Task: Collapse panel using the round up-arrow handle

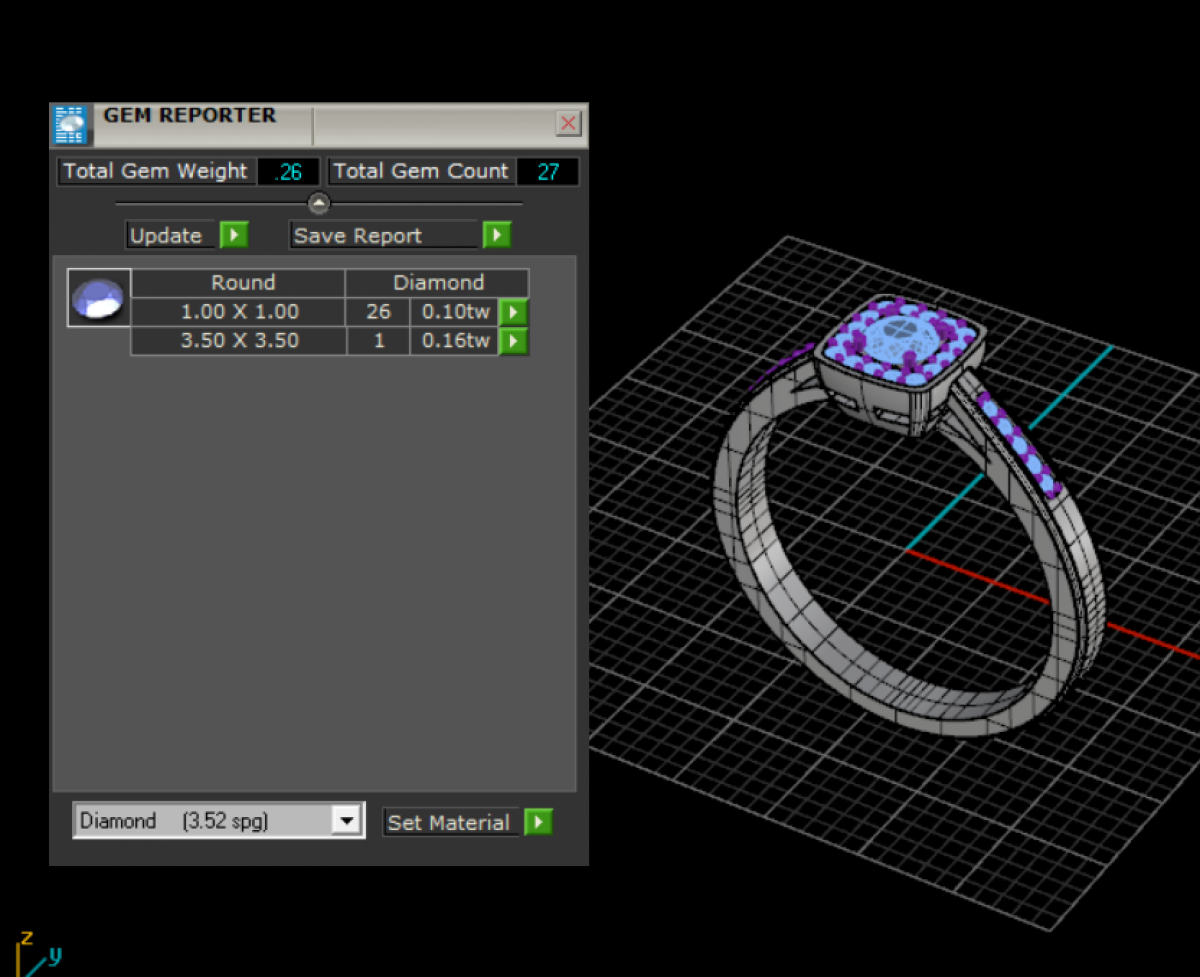Action: (x=319, y=204)
